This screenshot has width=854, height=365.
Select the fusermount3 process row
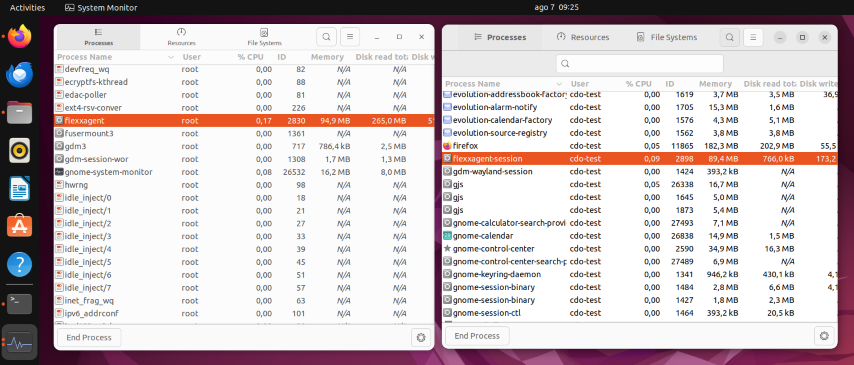coord(244,133)
